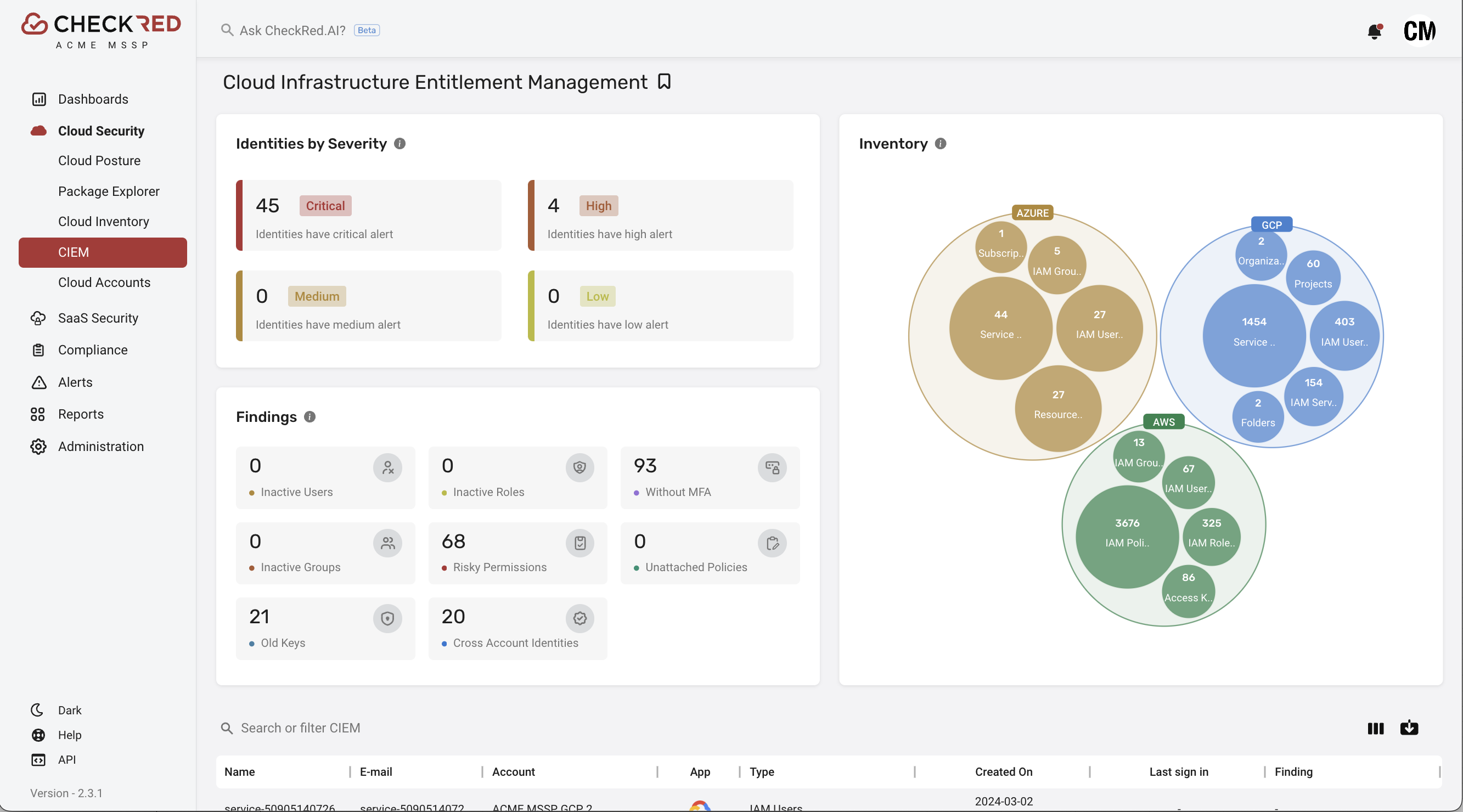Click the download export icon

1409,728
